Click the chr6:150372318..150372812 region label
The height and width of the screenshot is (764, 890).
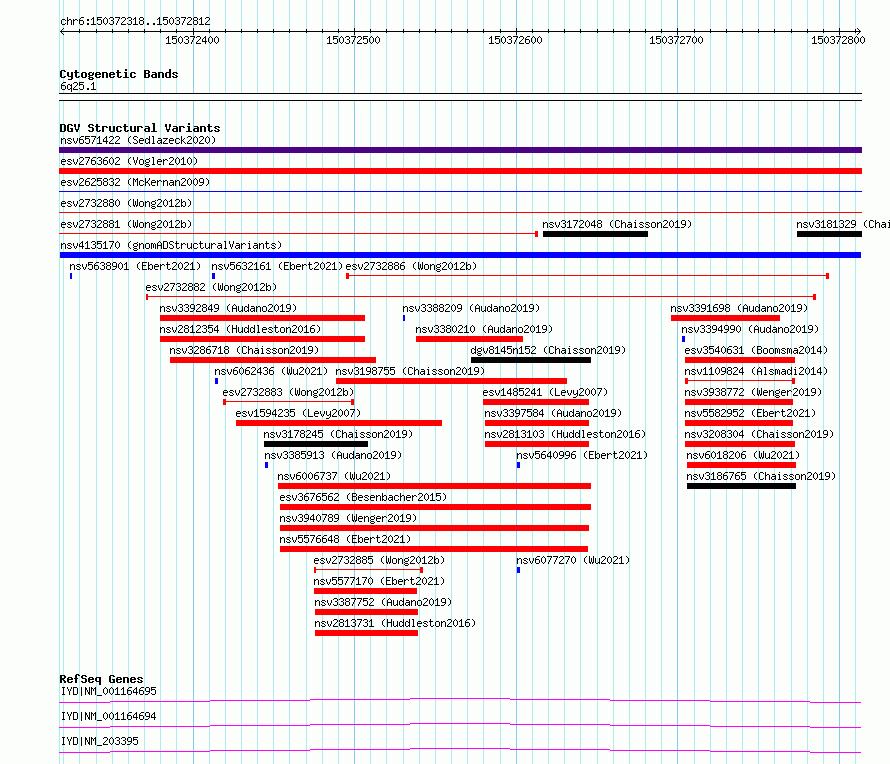pyautogui.click(x=135, y=22)
